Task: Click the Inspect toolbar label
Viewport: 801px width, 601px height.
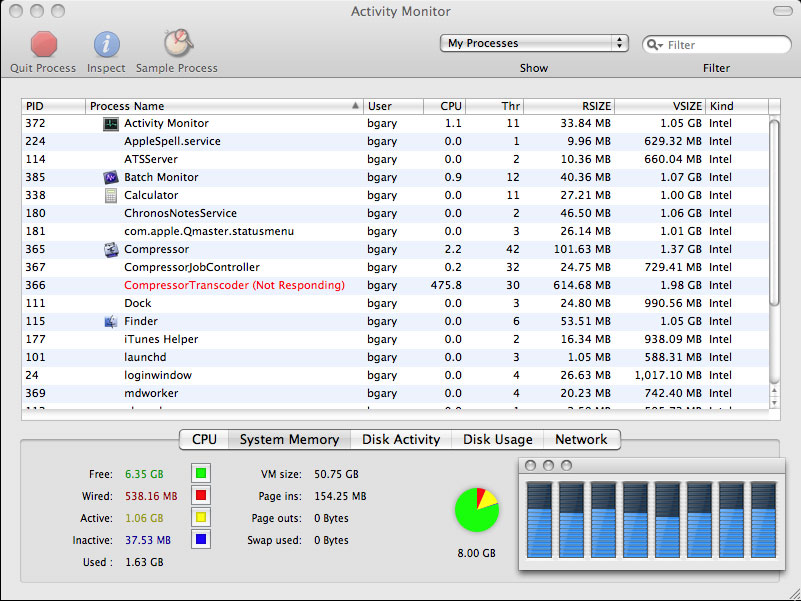Action: [x=106, y=68]
